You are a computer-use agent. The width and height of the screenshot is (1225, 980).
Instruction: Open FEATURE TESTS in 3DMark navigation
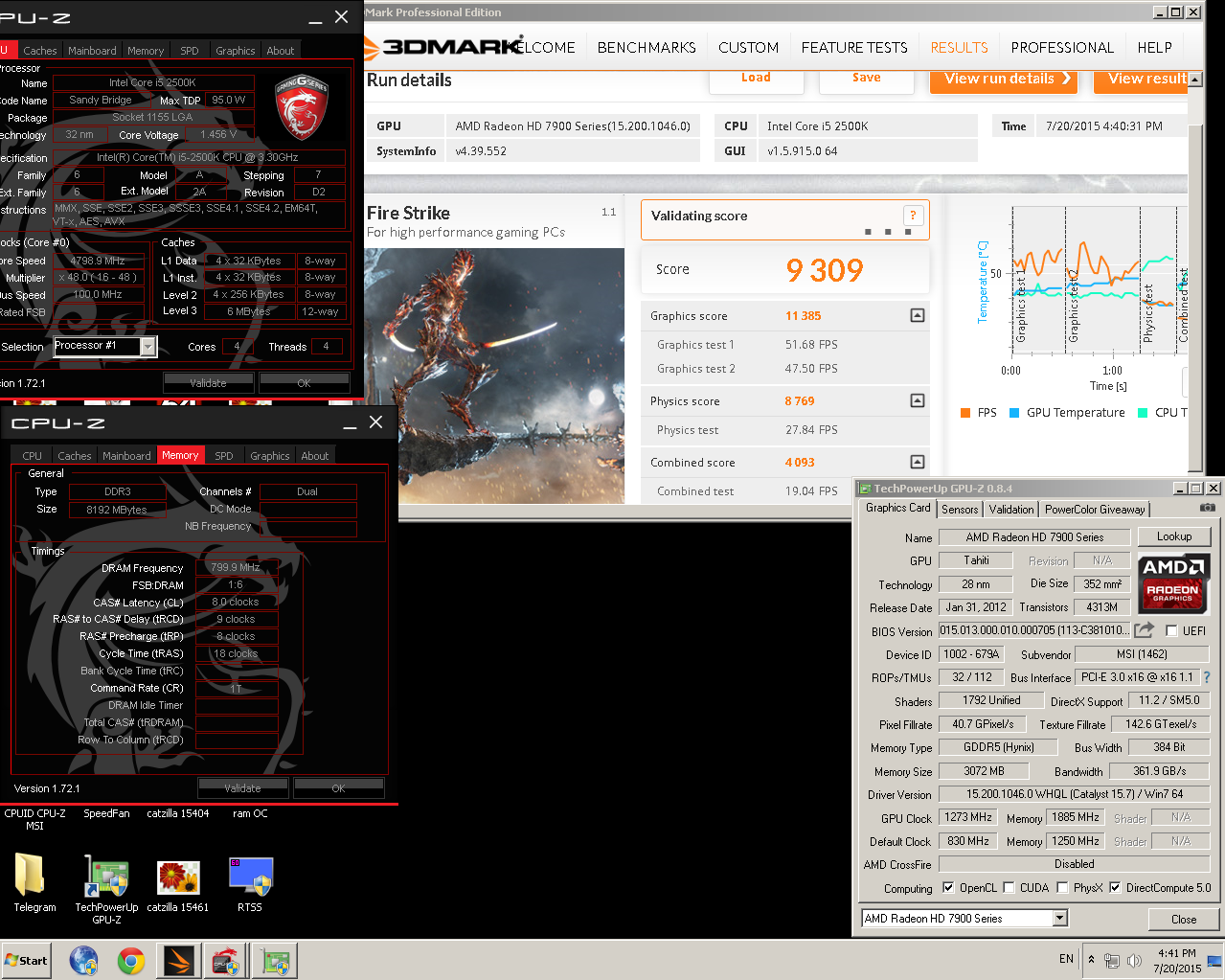(854, 47)
